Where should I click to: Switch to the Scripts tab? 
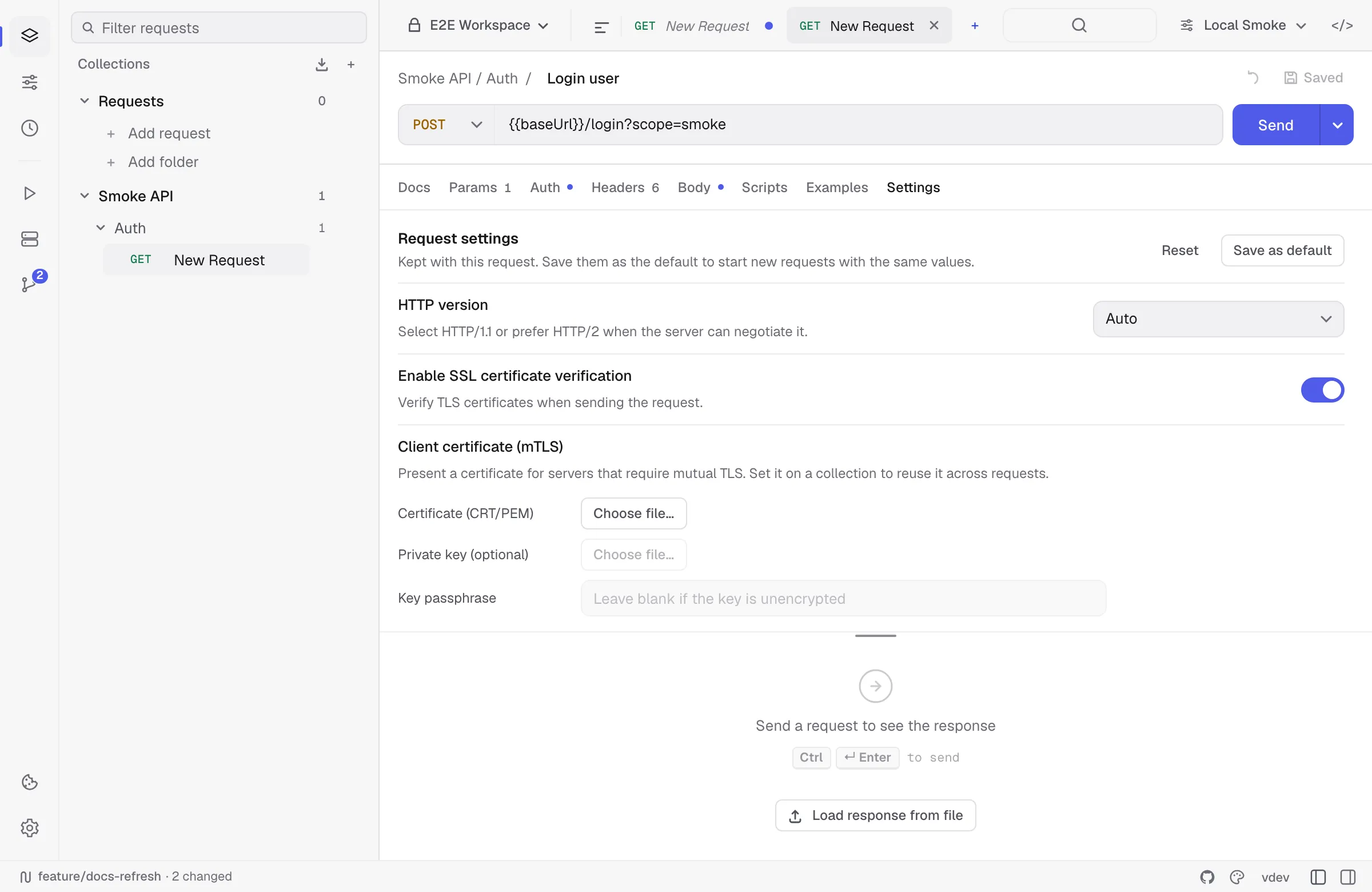coord(764,188)
